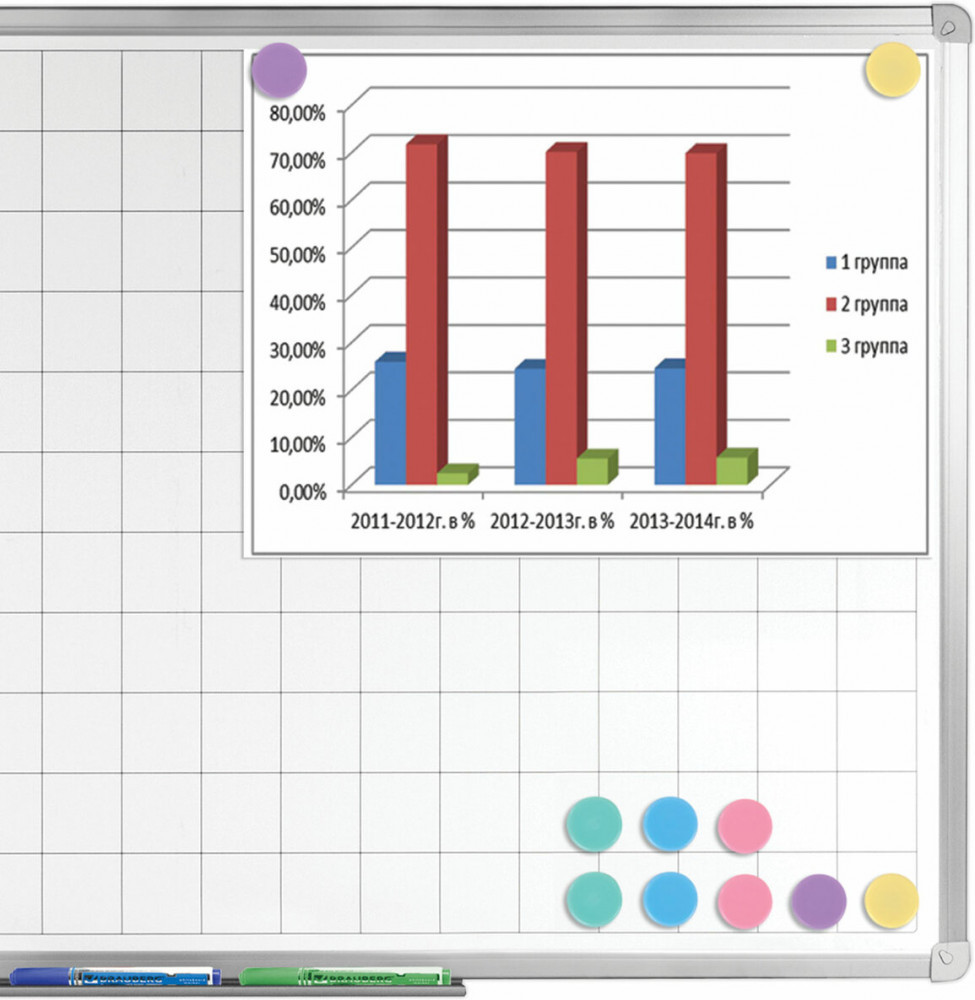Select the yellow magnet in the lower row

[891, 900]
